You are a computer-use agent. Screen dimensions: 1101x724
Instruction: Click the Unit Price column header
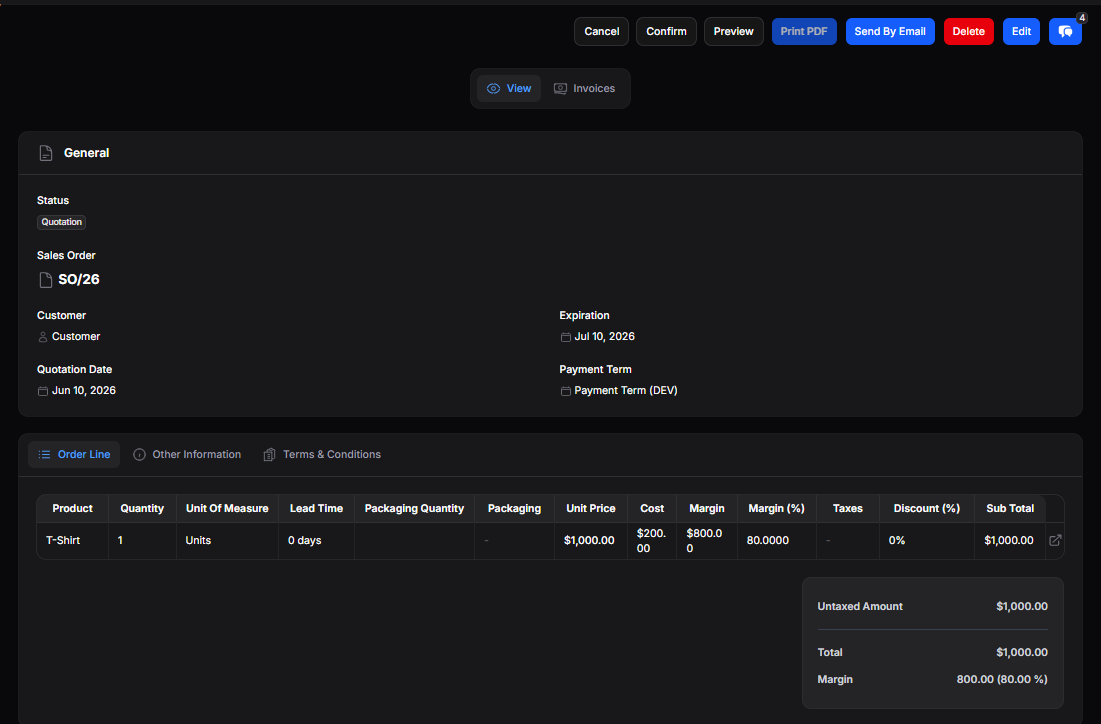(591, 508)
